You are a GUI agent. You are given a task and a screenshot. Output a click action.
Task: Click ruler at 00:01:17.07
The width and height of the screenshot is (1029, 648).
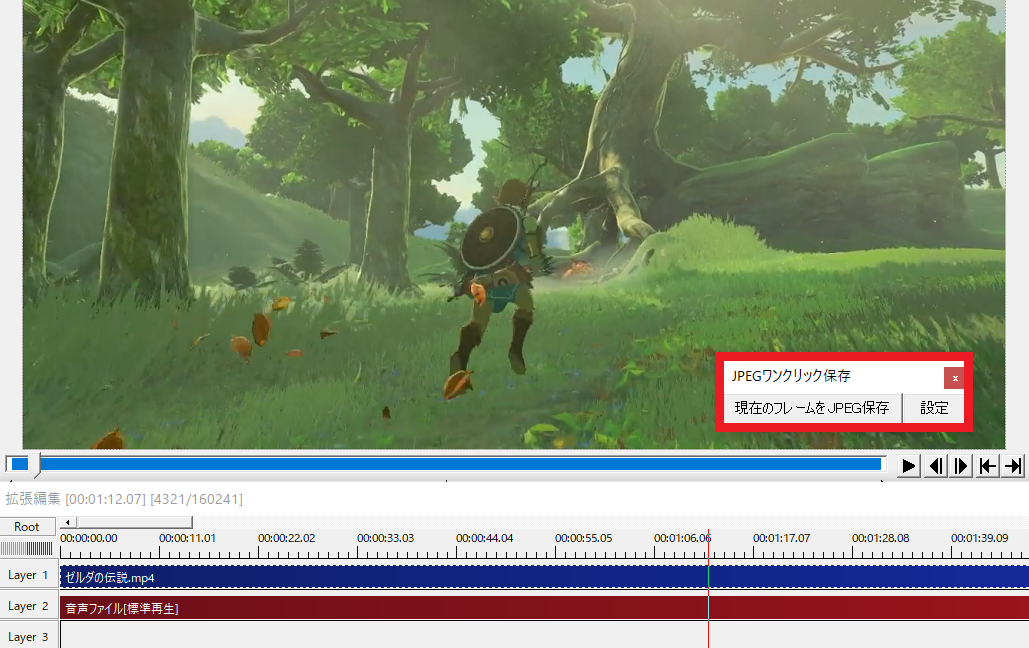click(782, 538)
